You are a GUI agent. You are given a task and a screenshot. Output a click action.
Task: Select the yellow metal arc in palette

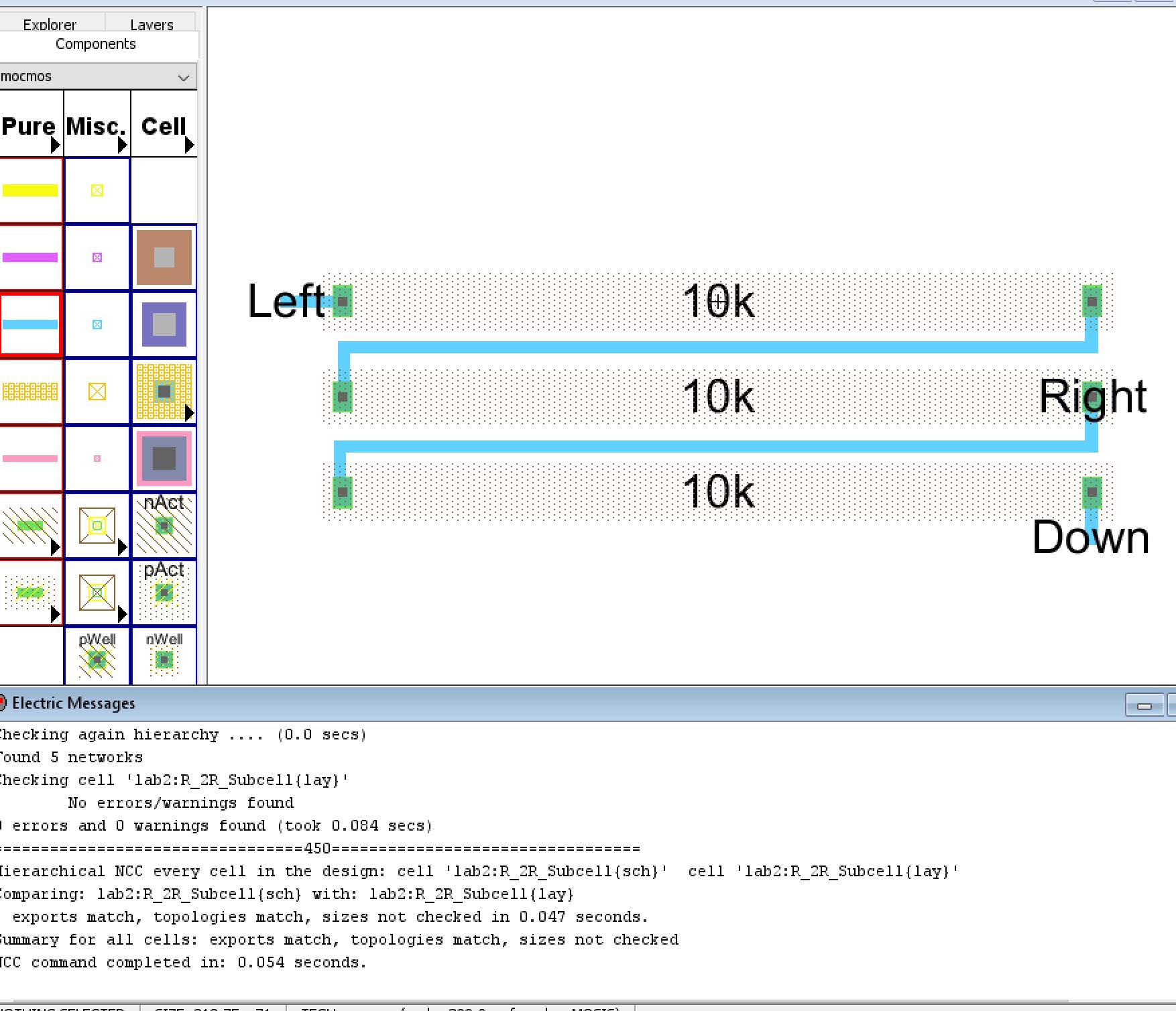30,190
